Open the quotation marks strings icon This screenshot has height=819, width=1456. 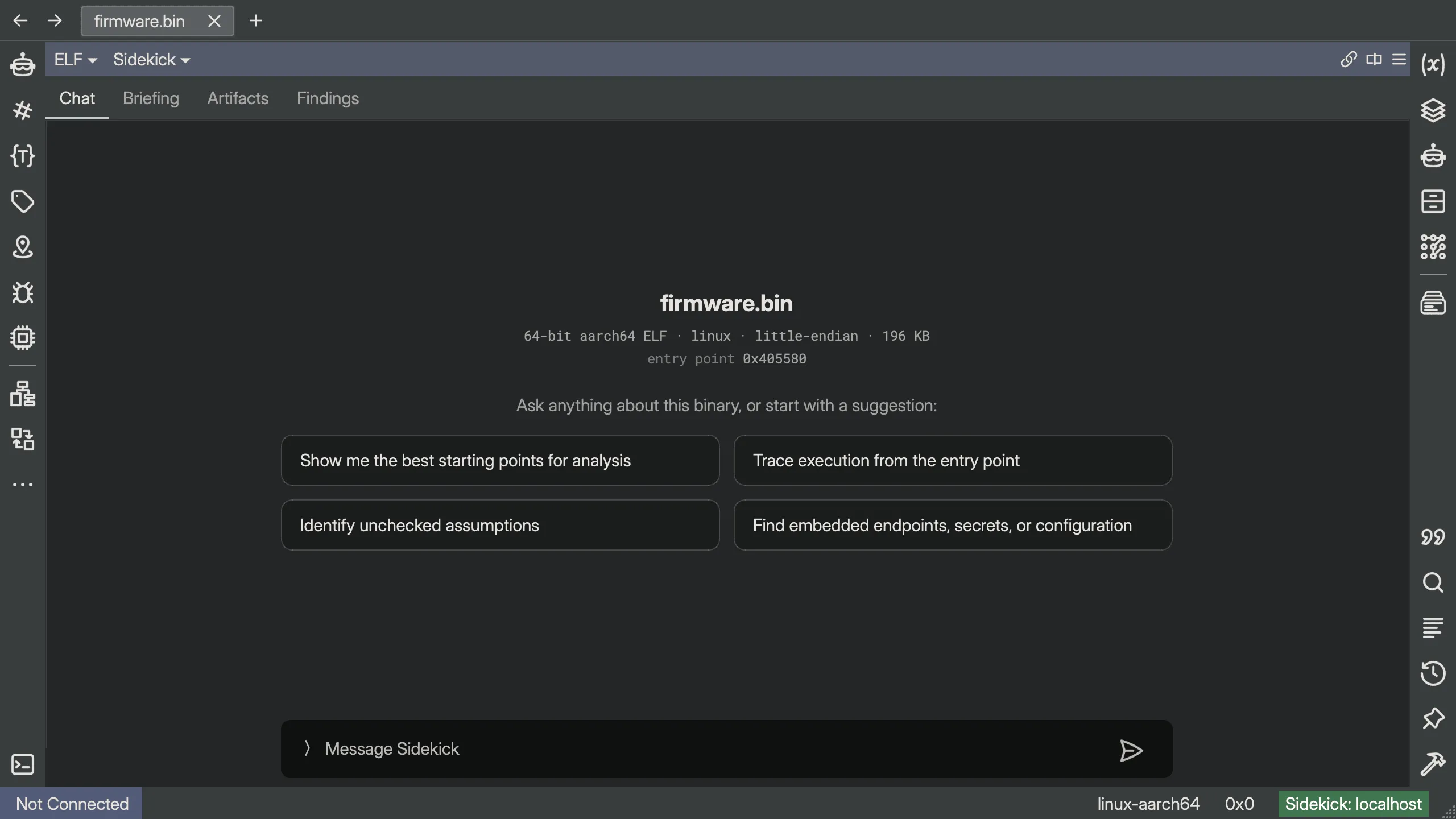(x=1433, y=536)
